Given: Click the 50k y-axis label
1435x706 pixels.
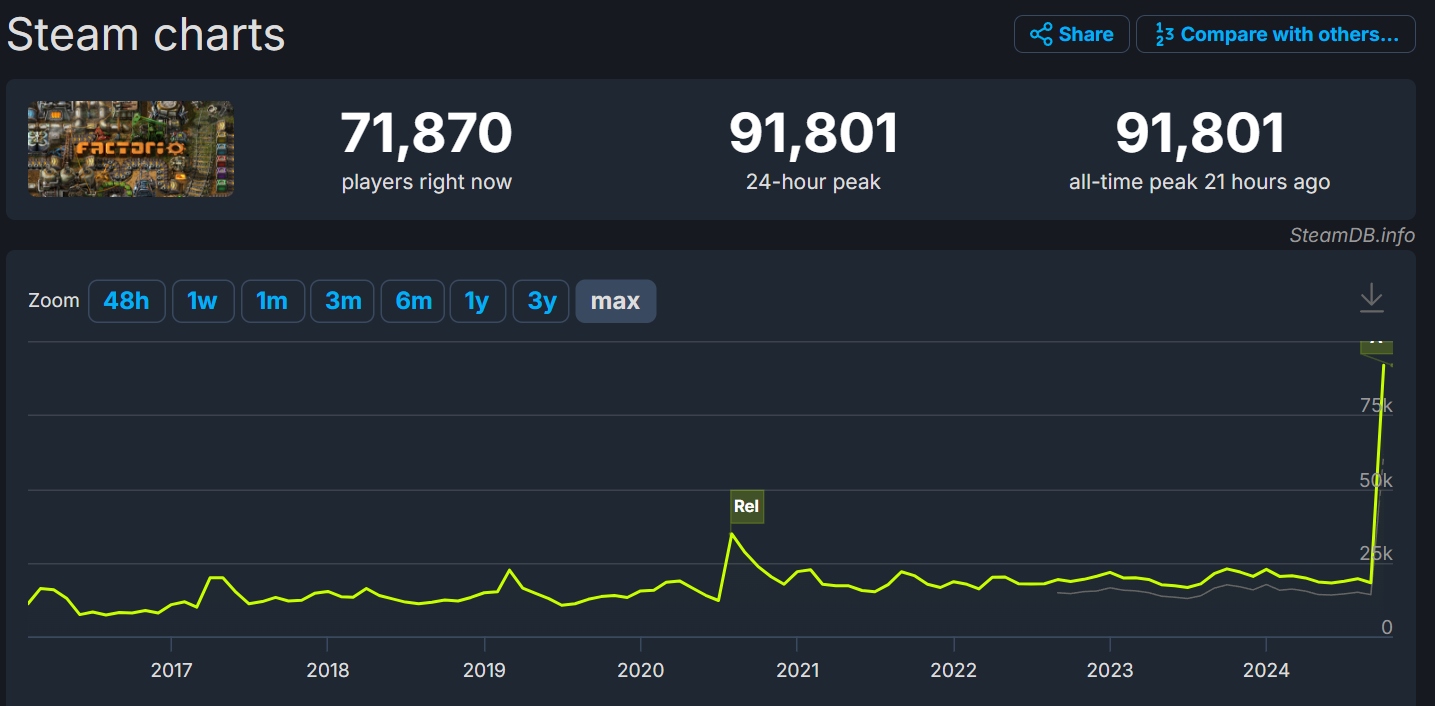Looking at the screenshot, I should [1376, 480].
